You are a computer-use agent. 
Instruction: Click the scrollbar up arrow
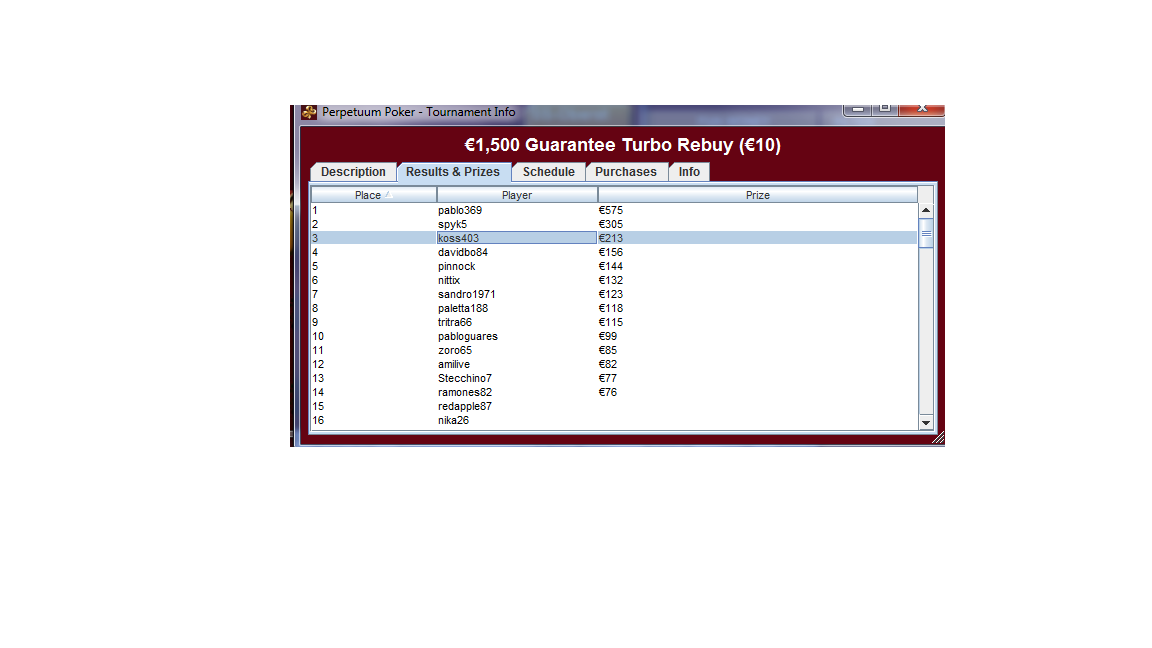(925, 210)
